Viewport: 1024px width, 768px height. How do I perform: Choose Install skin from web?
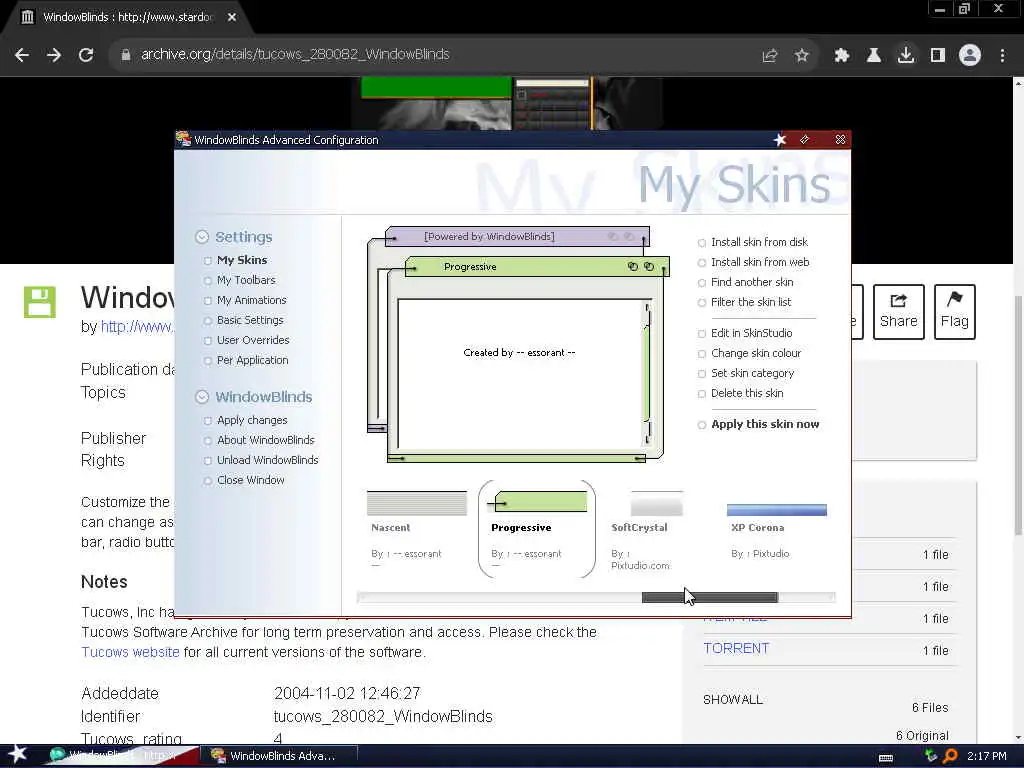coord(760,263)
